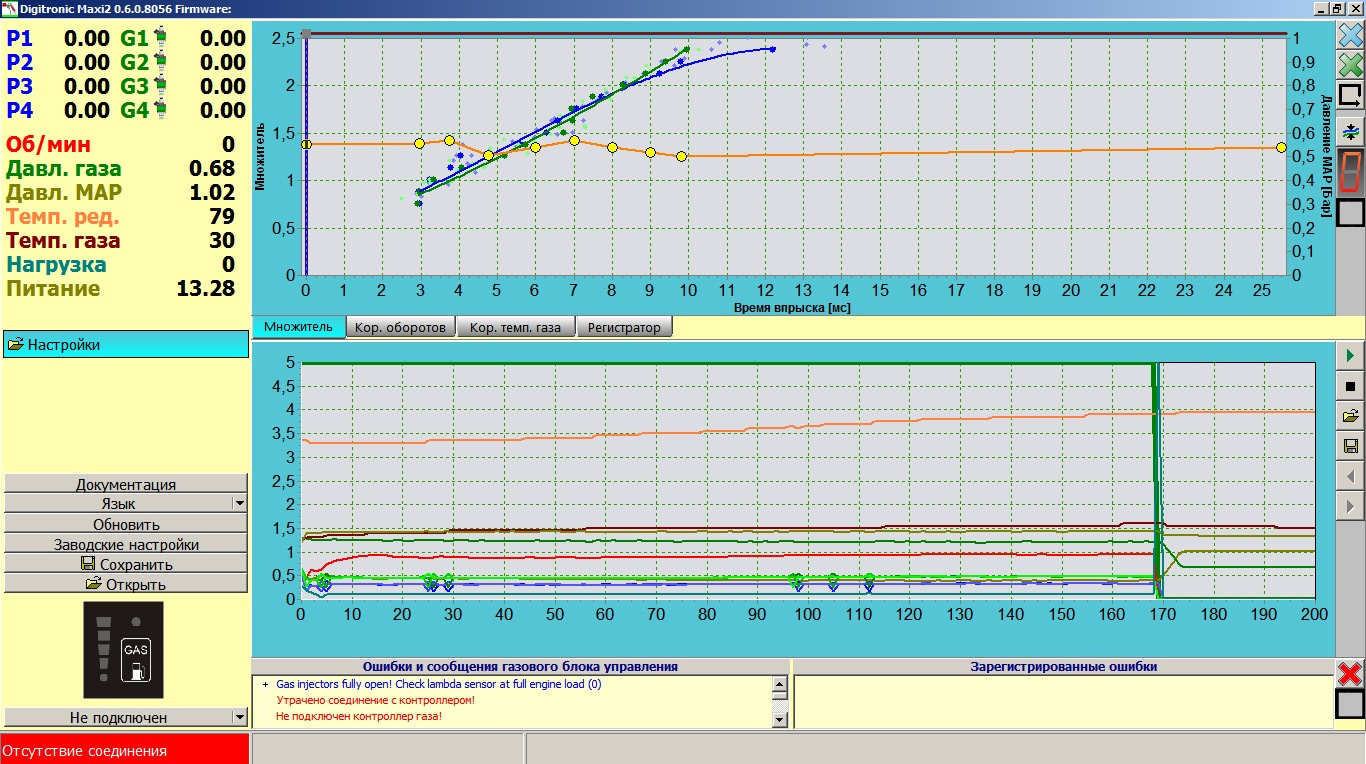
Task: Click the Документация button
Action: [126, 484]
